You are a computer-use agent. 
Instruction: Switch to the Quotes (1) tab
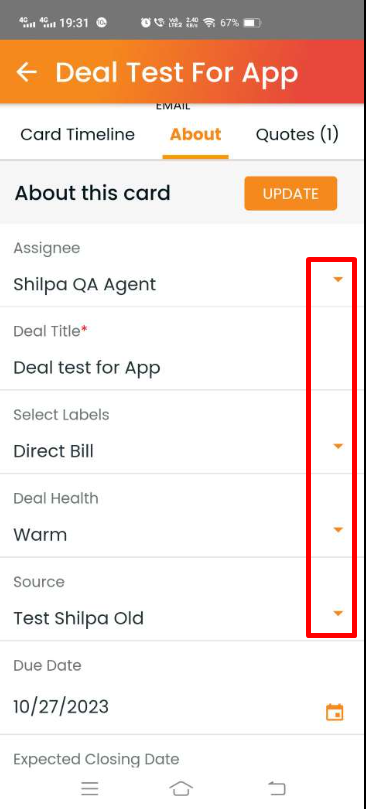tap(297, 135)
